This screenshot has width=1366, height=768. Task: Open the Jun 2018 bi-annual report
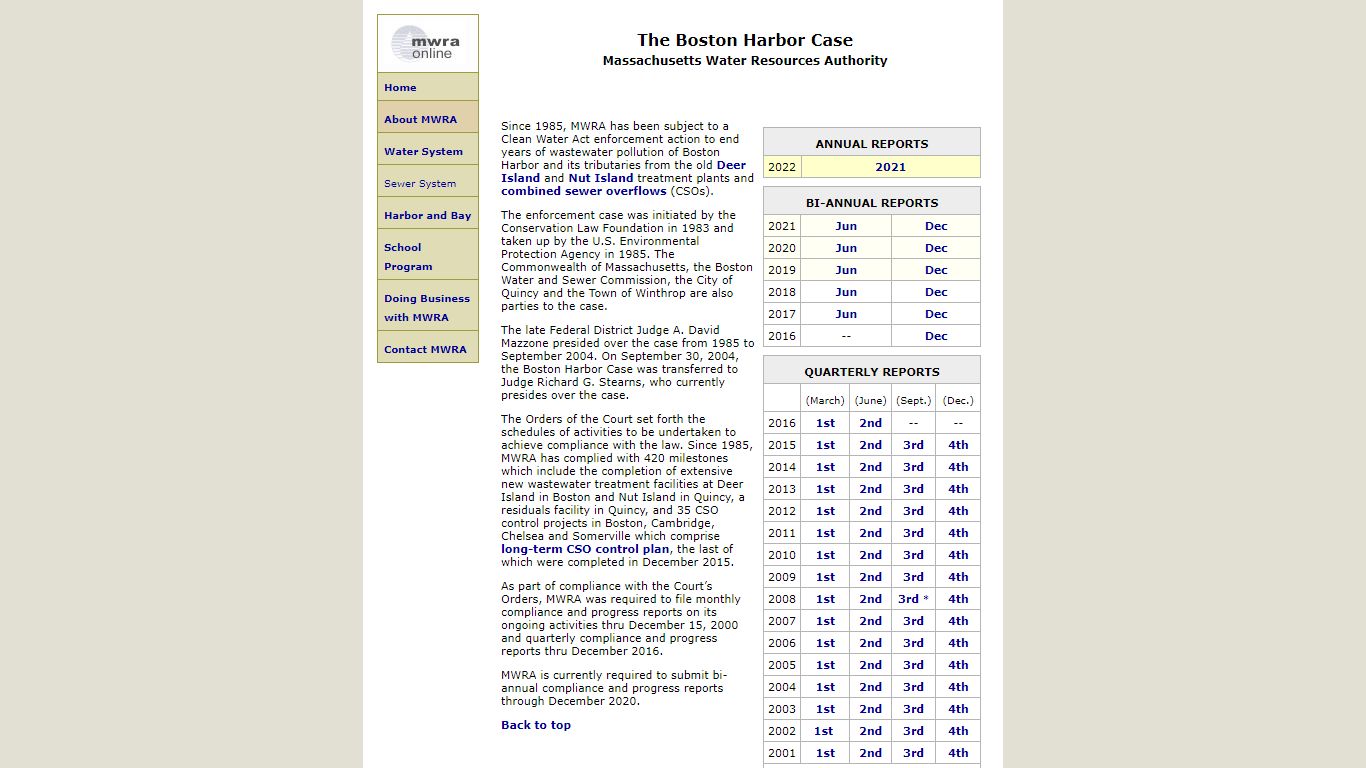[x=846, y=292]
